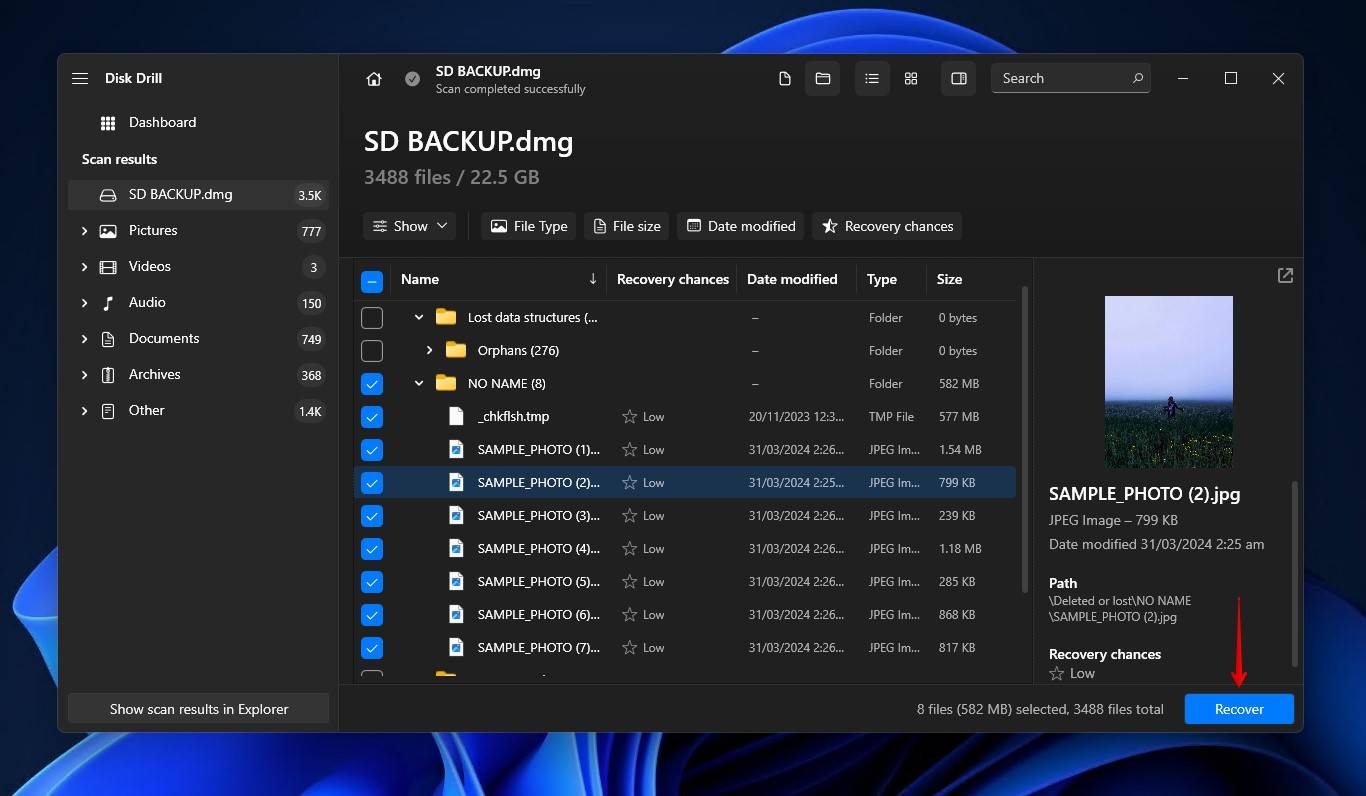1366x796 pixels.
Task: Click the 577 MB size cell
Action: coord(958,417)
